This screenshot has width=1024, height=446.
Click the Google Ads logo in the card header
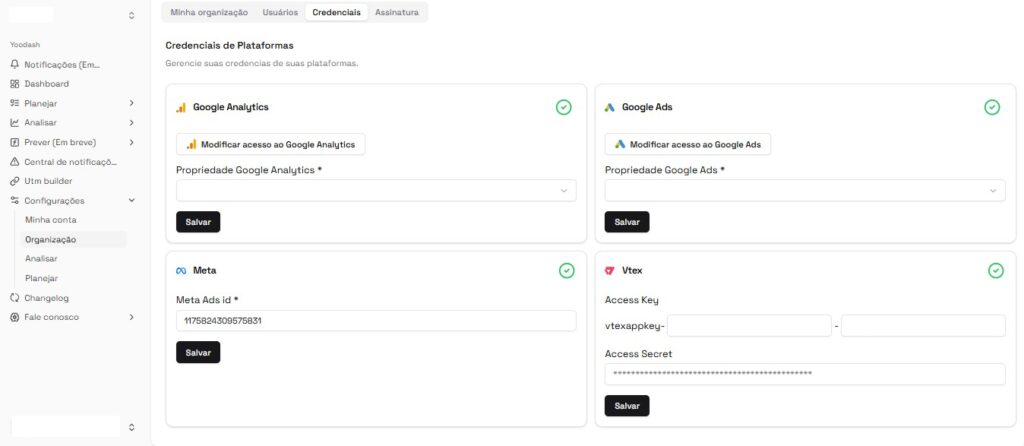610,107
